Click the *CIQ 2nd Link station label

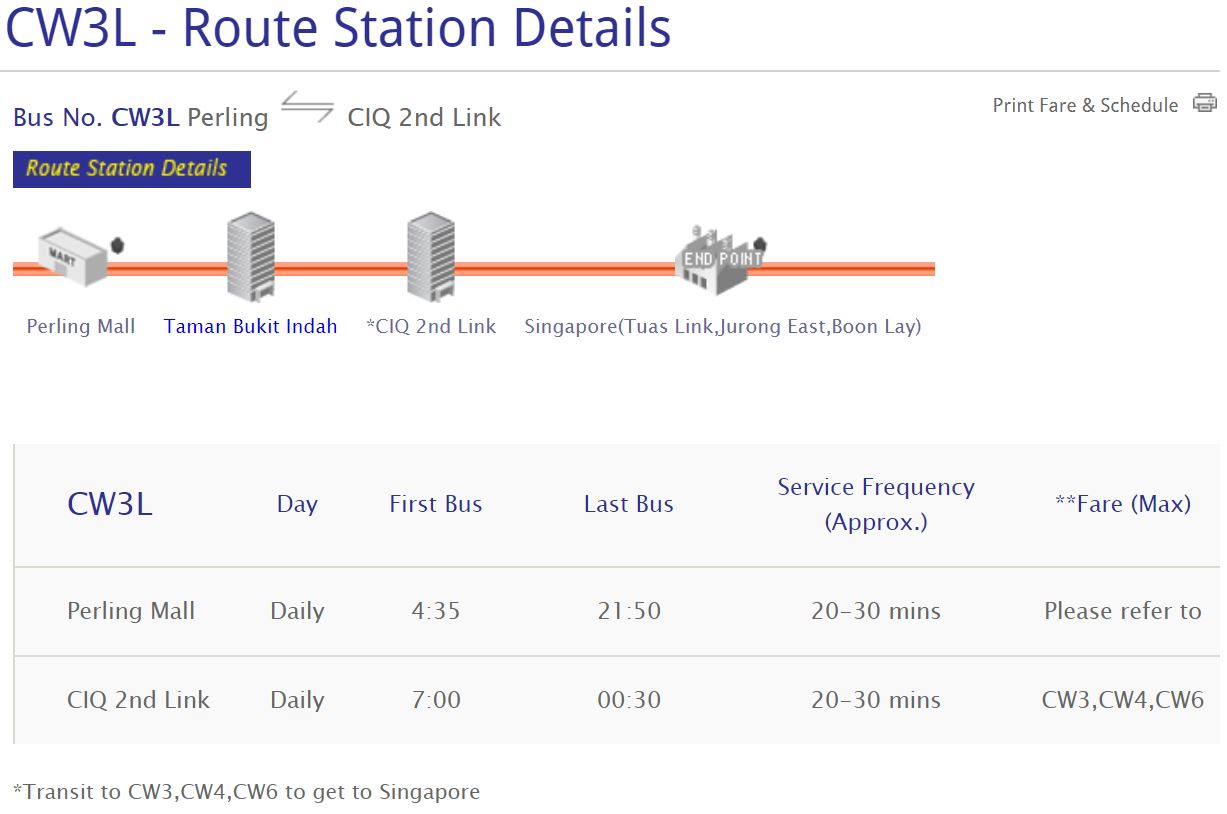(431, 327)
